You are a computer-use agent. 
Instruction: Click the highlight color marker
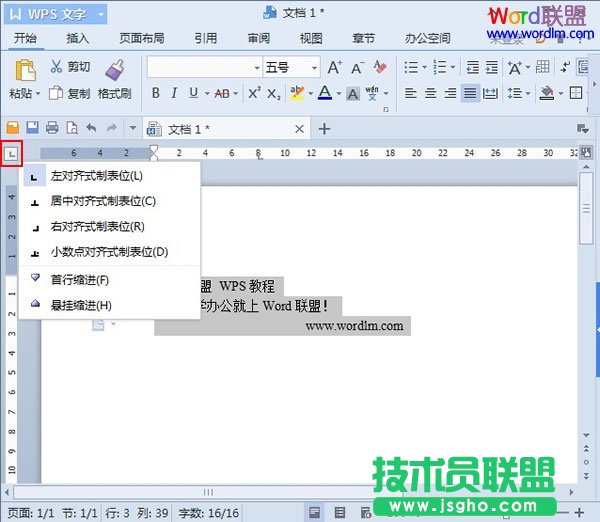coord(297,93)
